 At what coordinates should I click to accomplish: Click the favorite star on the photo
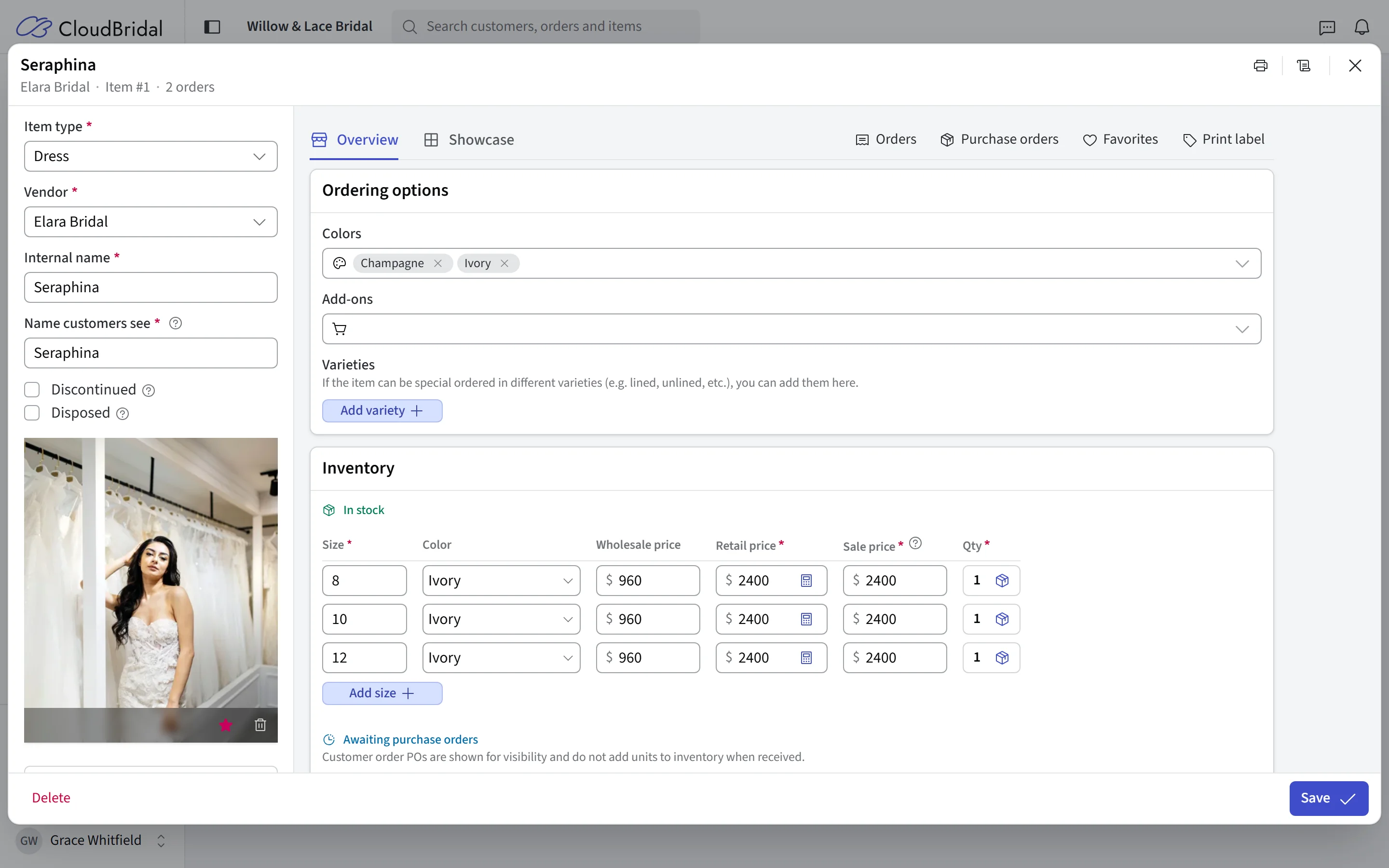226,725
